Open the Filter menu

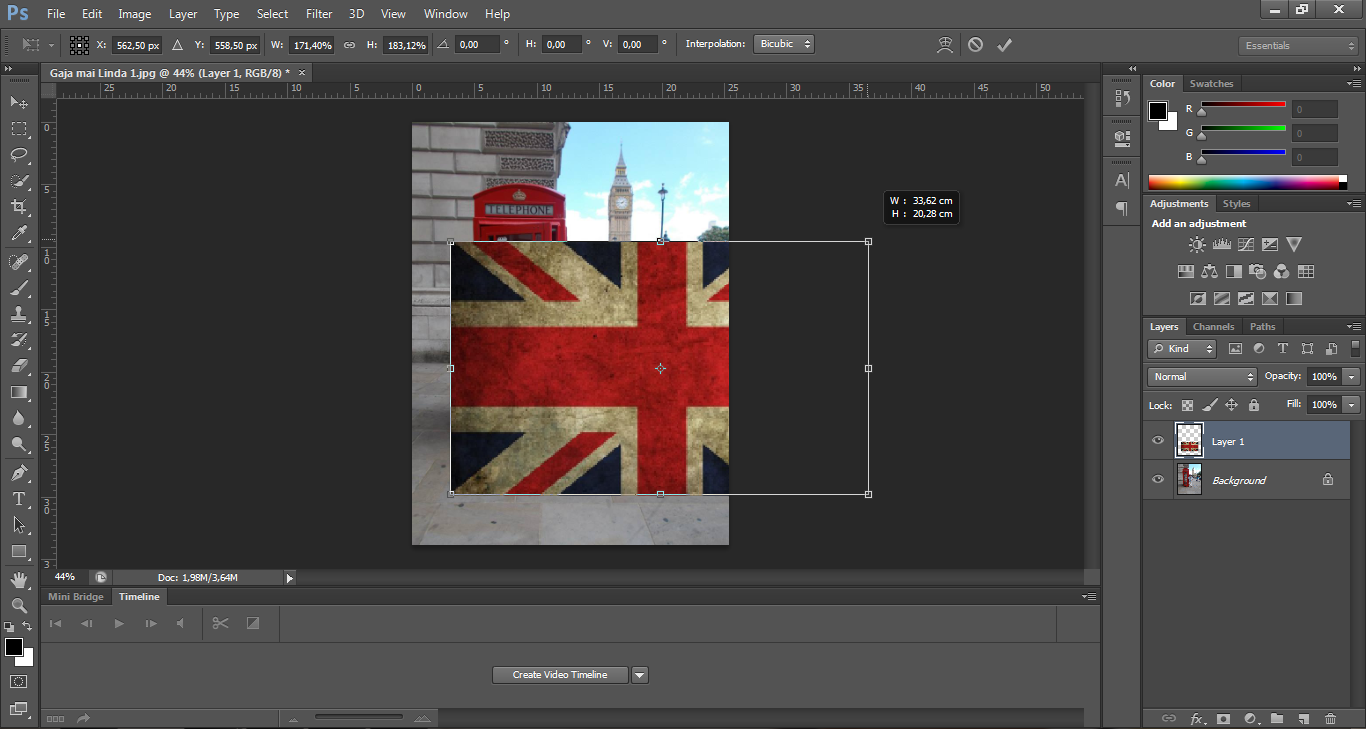click(319, 14)
